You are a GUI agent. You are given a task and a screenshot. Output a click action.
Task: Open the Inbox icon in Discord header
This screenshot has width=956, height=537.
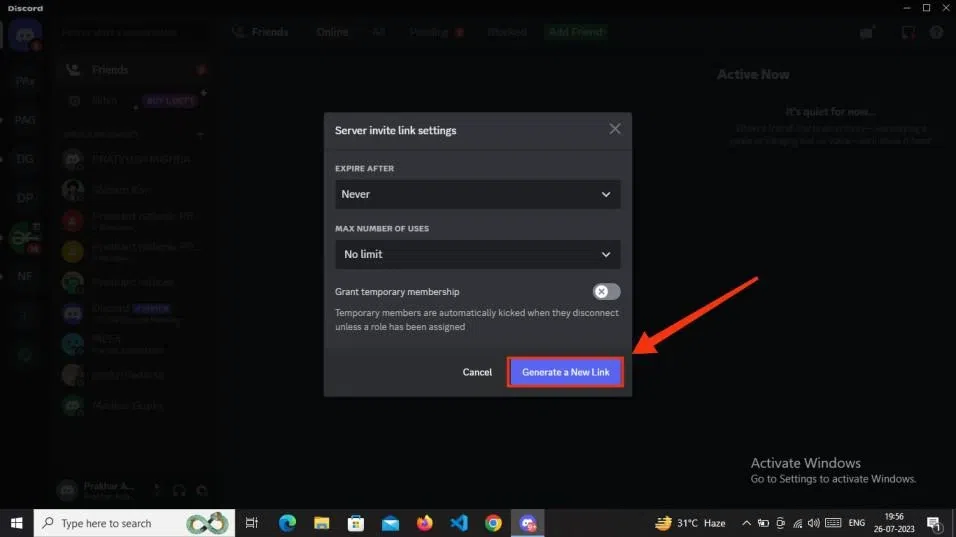click(908, 32)
